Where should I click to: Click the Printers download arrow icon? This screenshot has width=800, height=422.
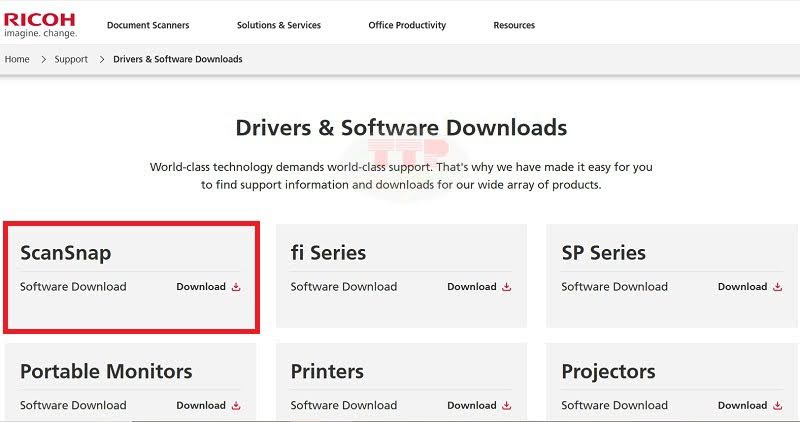click(x=506, y=406)
